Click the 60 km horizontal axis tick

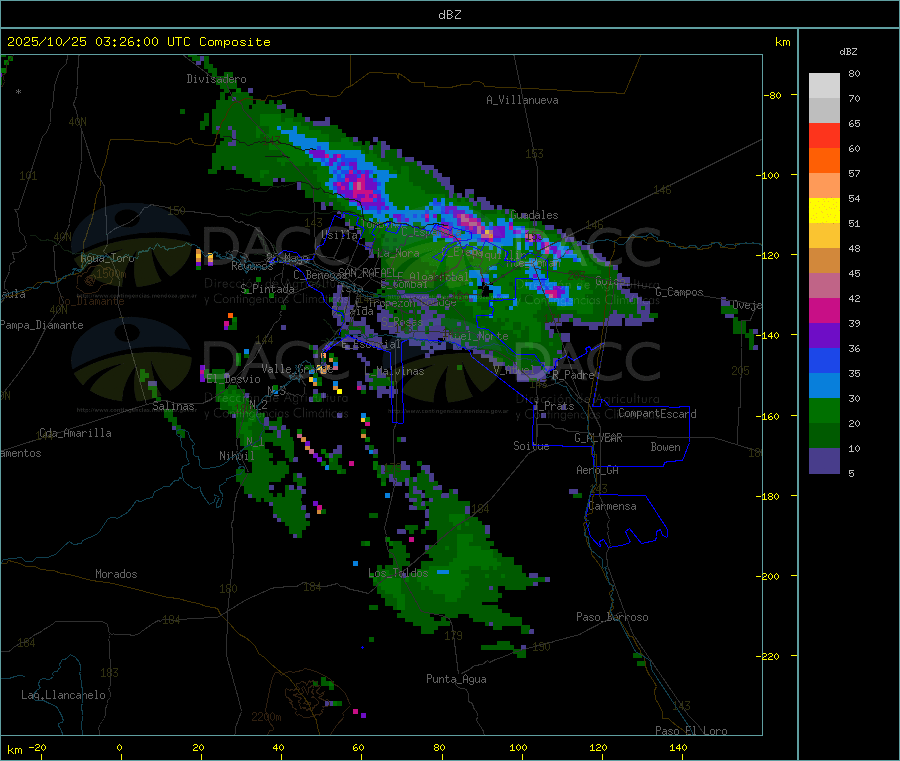(x=358, y=748)
